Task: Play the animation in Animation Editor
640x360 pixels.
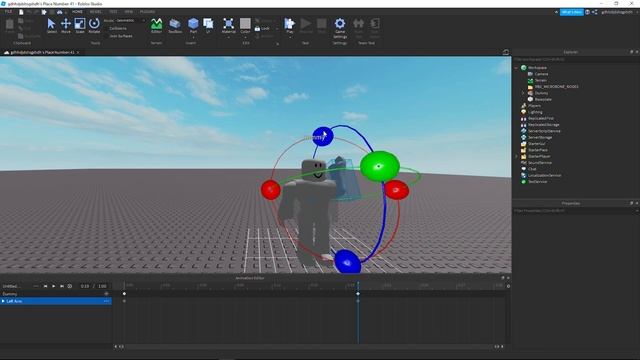Action: click(53, 286)
